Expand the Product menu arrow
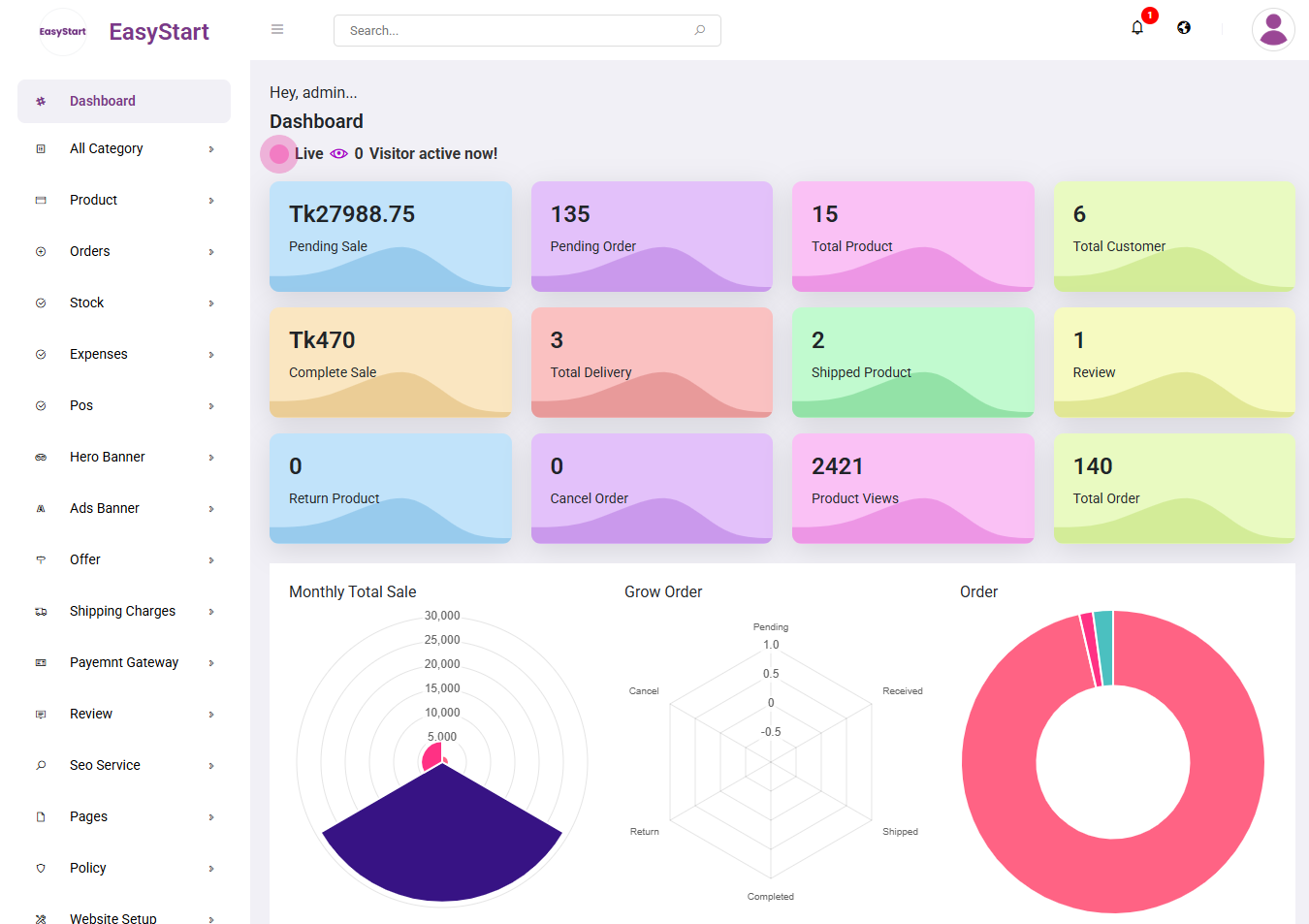Viewport: 1309px width, 924px height. (x=211, y=201)
